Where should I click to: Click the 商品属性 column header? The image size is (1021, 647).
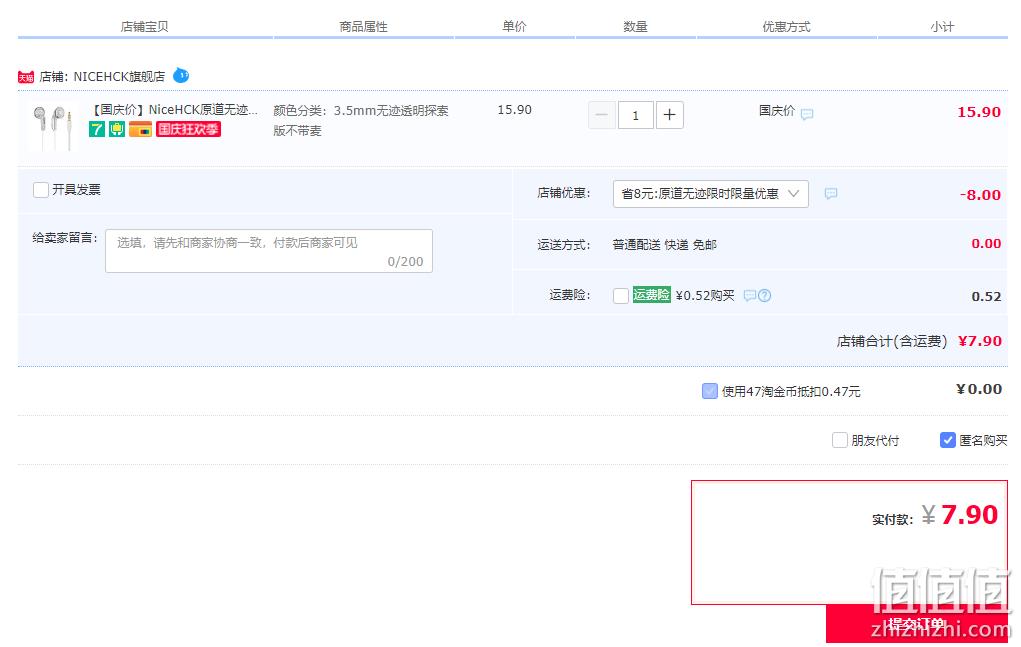click(363, 27)
